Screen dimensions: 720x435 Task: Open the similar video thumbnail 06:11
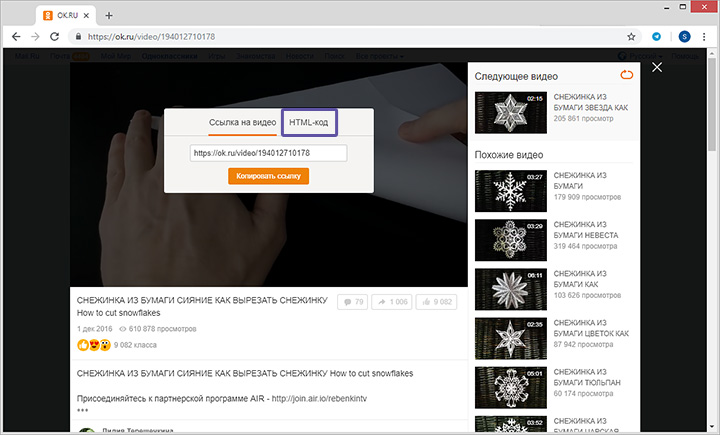pos(511,289)
